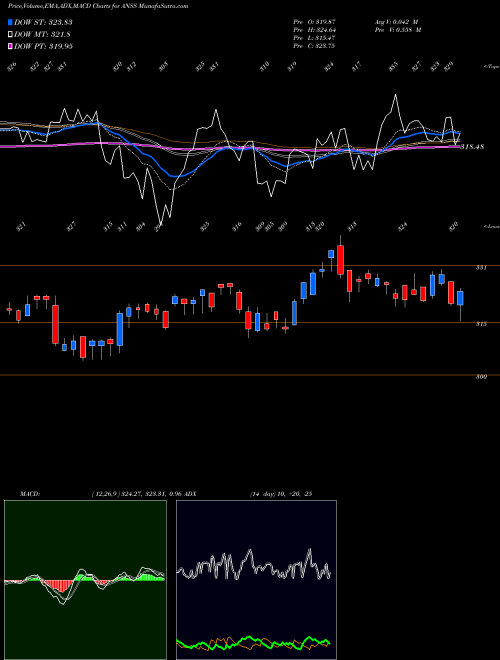Click the 'Pre V: 0.558 M' volume value

[x=398, y=30]
